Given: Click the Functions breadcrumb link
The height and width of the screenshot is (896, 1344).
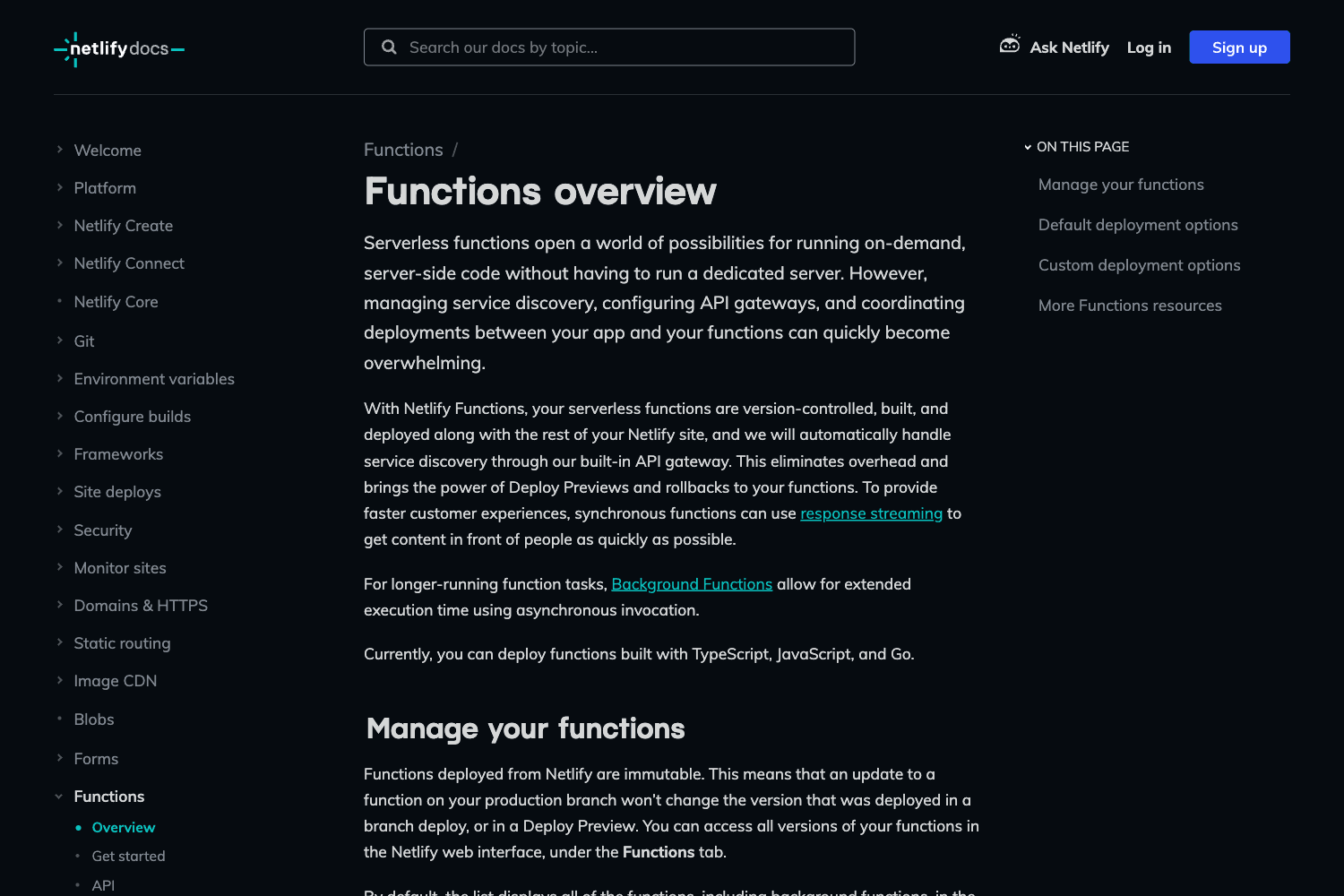Looking at the screenshot, I should click(x=403, y=150).
